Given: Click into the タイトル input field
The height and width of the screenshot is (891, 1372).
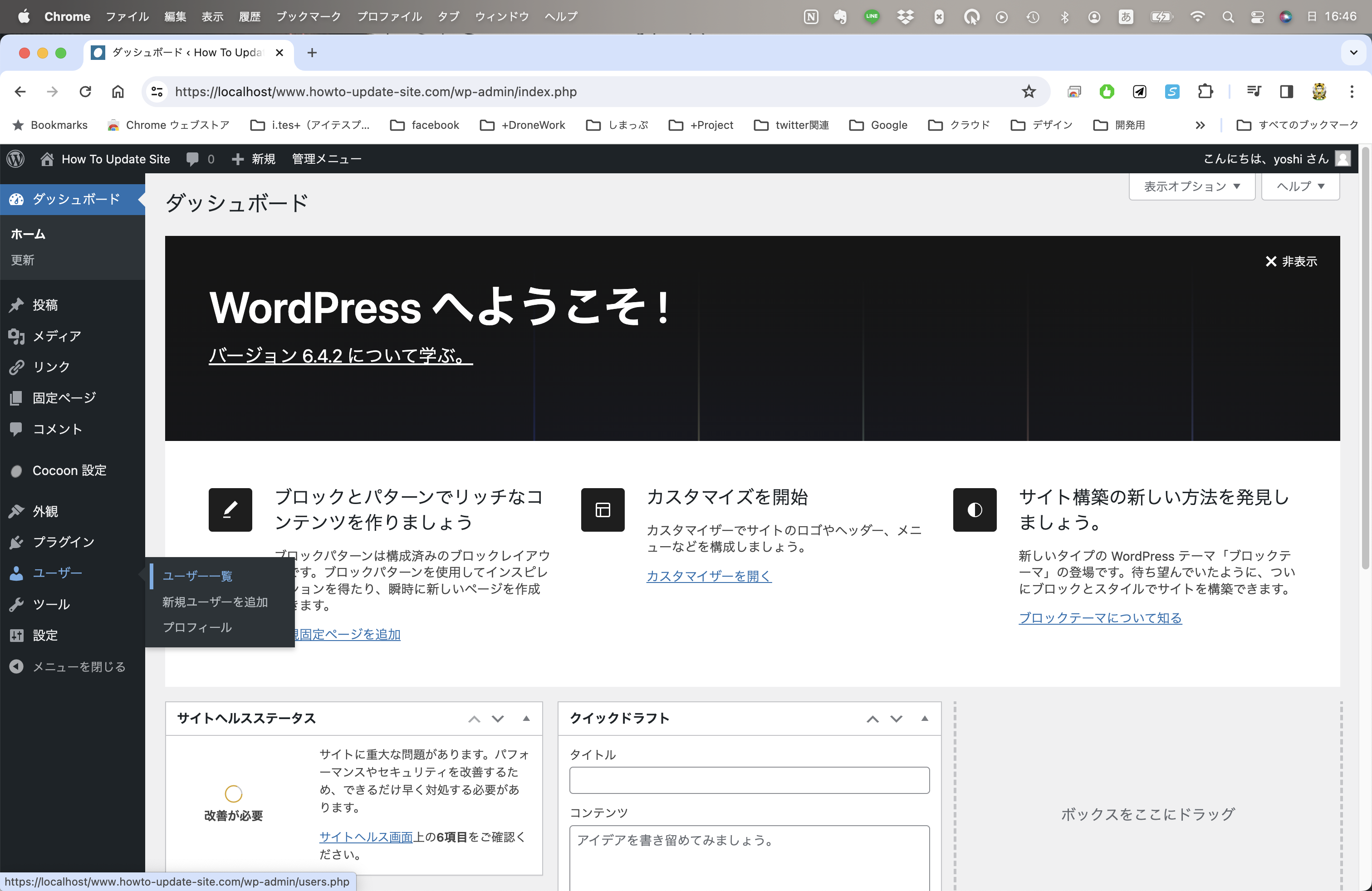Looking at the screenshot, I should tap(749, 780).
